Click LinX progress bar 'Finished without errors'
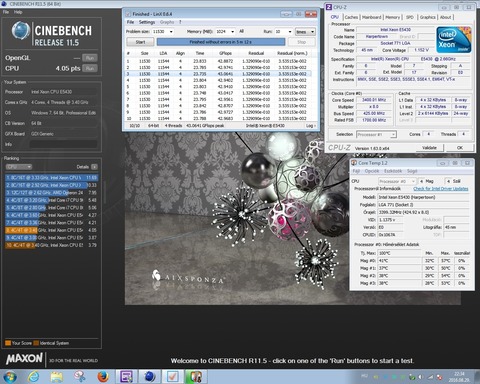This screenshot has width=480, height=384. click(221, 42)
